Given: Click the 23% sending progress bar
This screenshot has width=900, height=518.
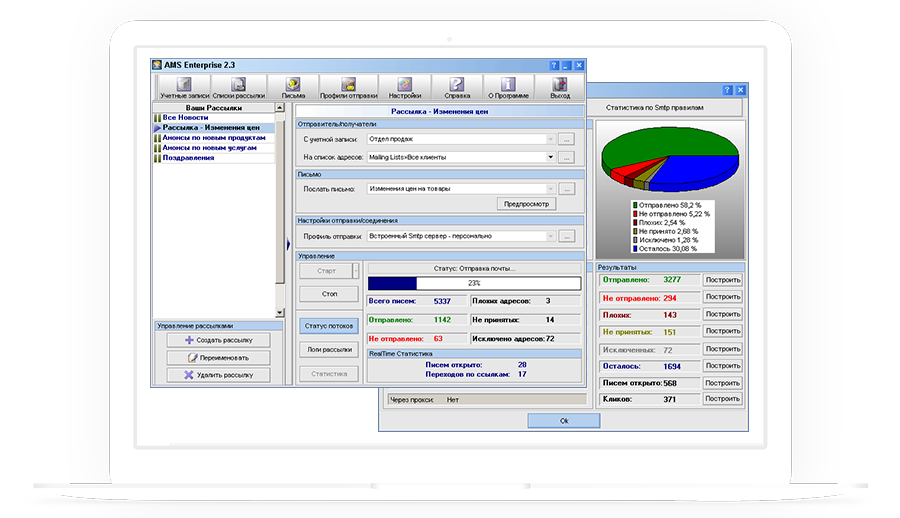Looking at the screenshot, I should coord(473,283).
